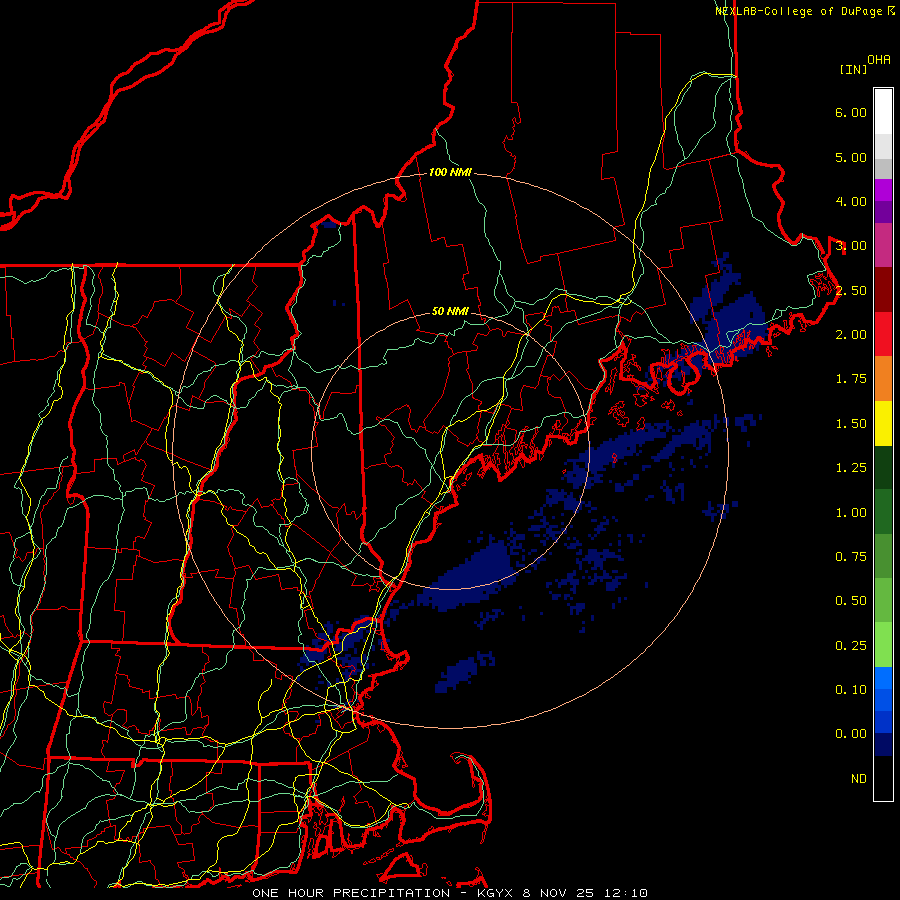Click the [IN] units label
Image resolution: width=900 pixels, height=900 pixels.
click(x=853, y=69)
